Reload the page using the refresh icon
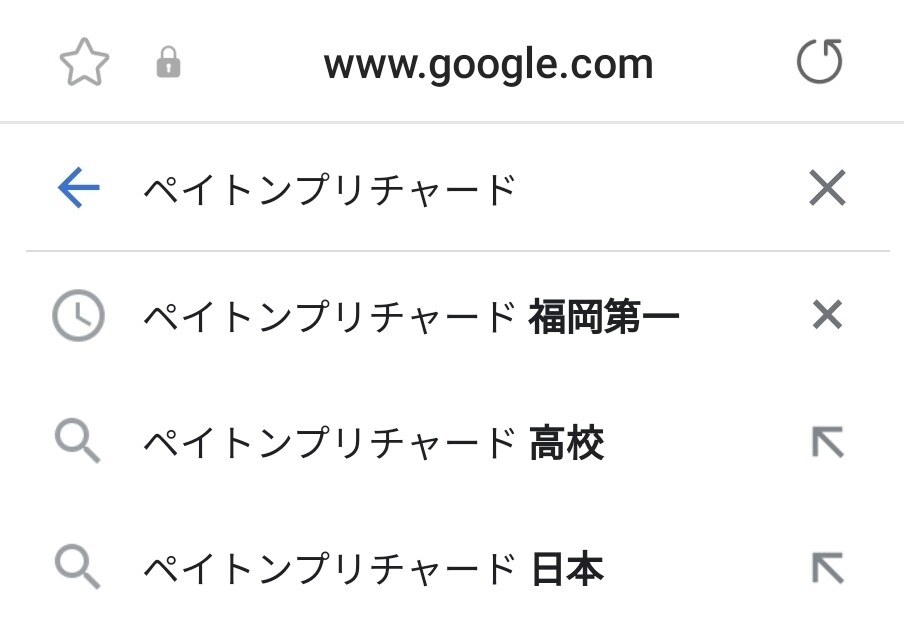This screenshot has width=904, height=635. pyautogui.click(x=819, y=63)
